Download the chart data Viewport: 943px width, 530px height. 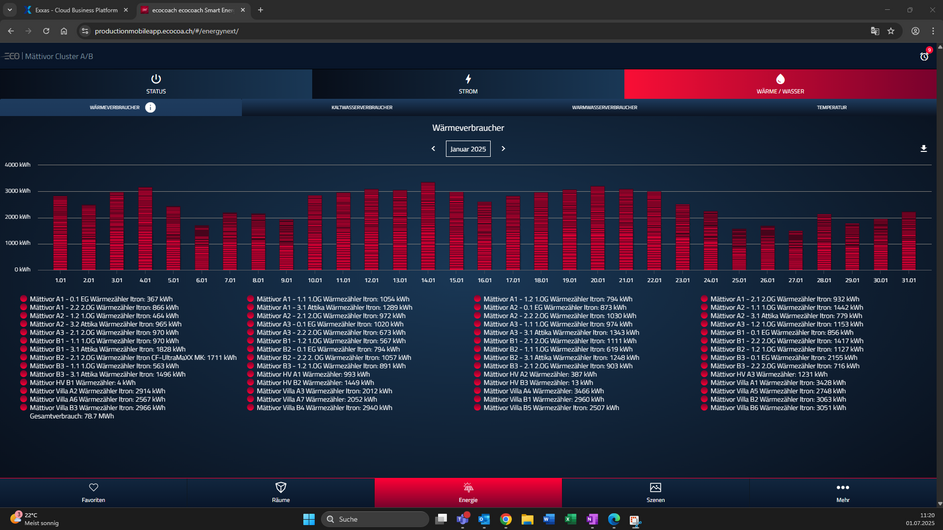[924, 149]
